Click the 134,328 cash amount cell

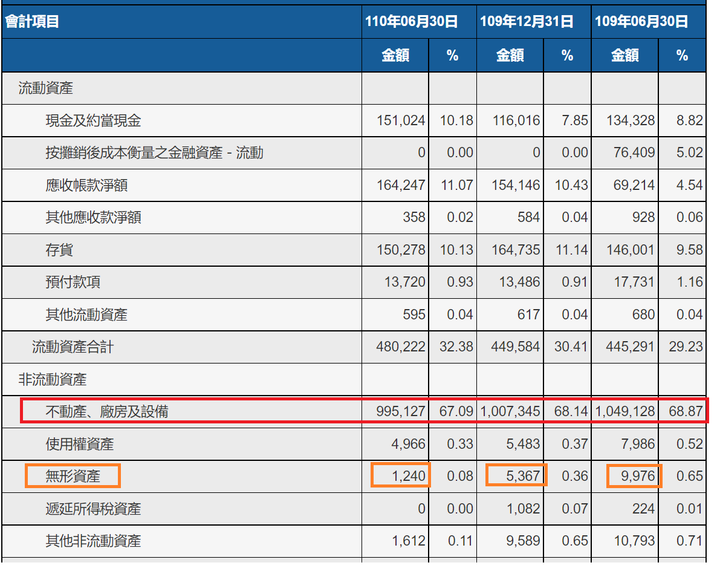(630, 121)
